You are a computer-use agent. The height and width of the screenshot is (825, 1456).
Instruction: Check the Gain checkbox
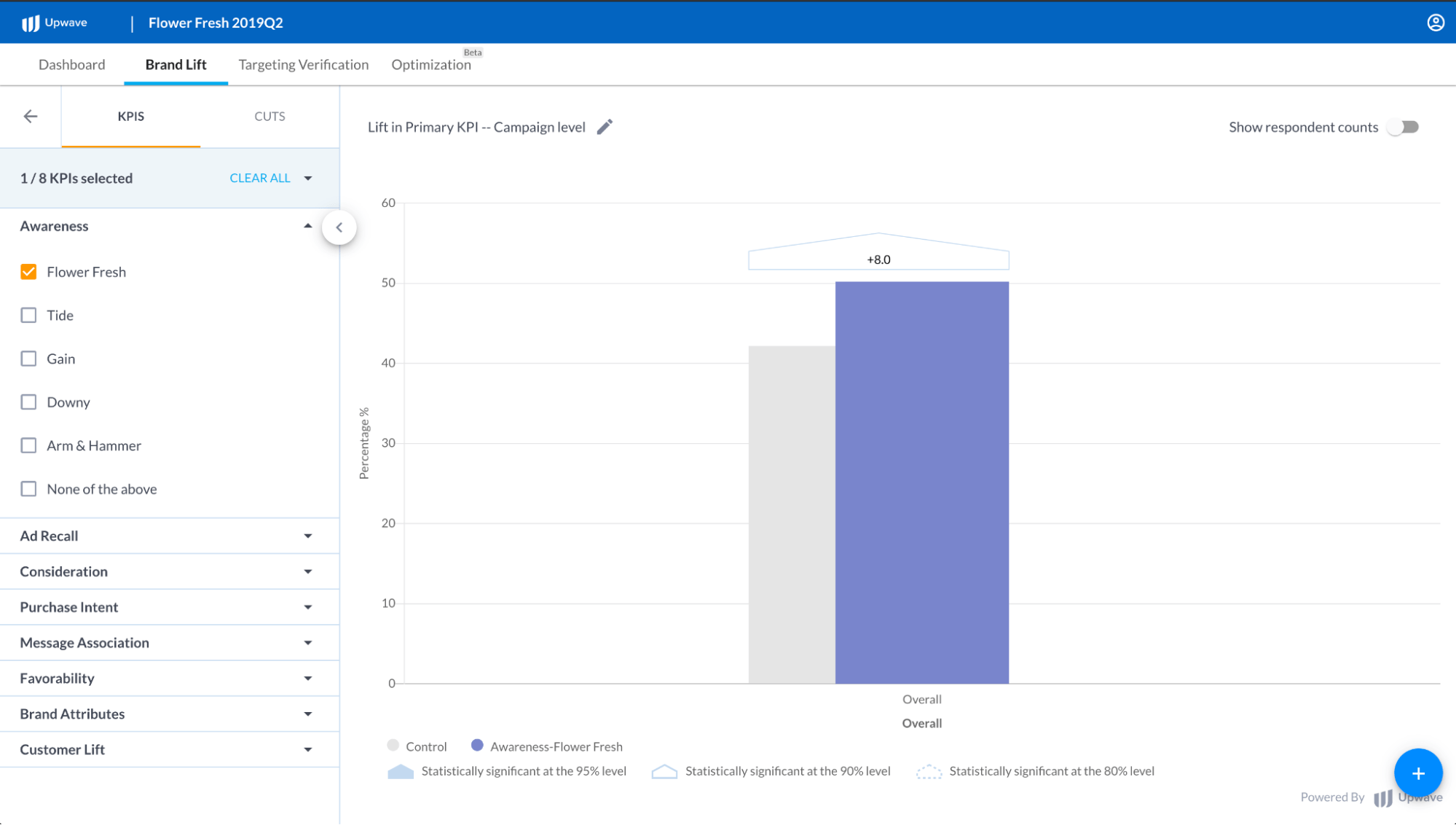click(28, 359)
